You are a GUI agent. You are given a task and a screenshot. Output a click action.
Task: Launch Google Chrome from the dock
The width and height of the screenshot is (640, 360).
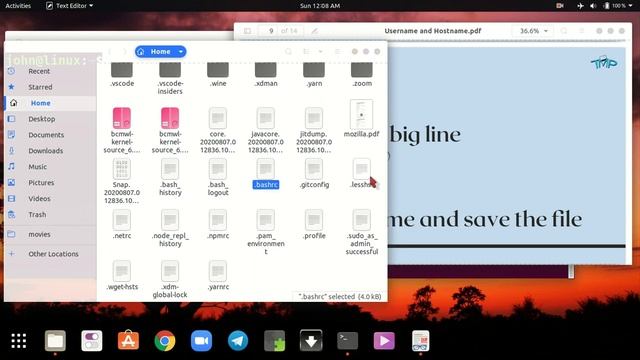[165, 341]
